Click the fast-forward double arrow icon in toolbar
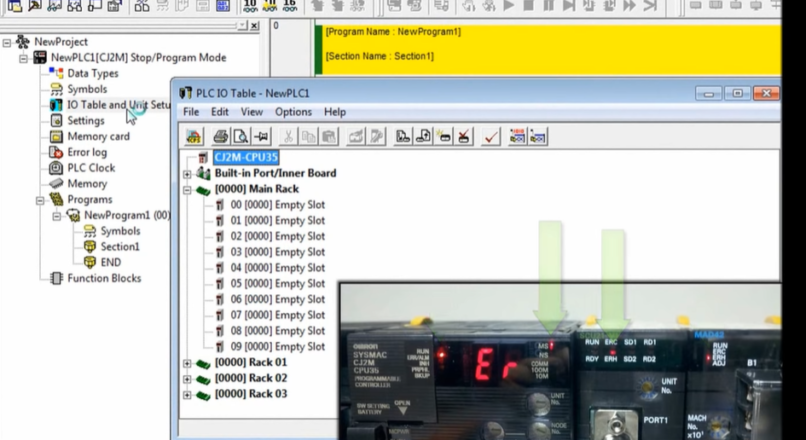This screenshot has height=440, width=806. coord(630,6)
